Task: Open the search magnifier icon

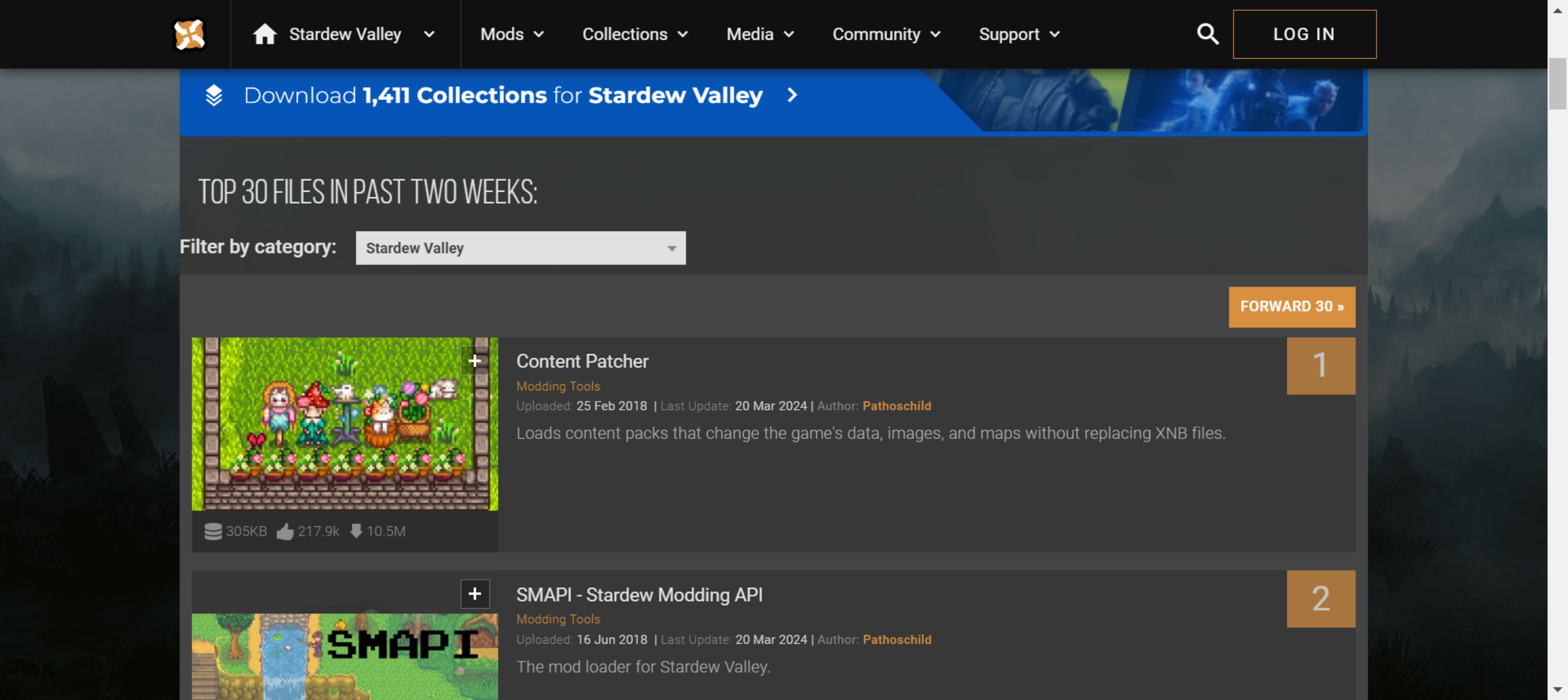Action: [1207, 34]
